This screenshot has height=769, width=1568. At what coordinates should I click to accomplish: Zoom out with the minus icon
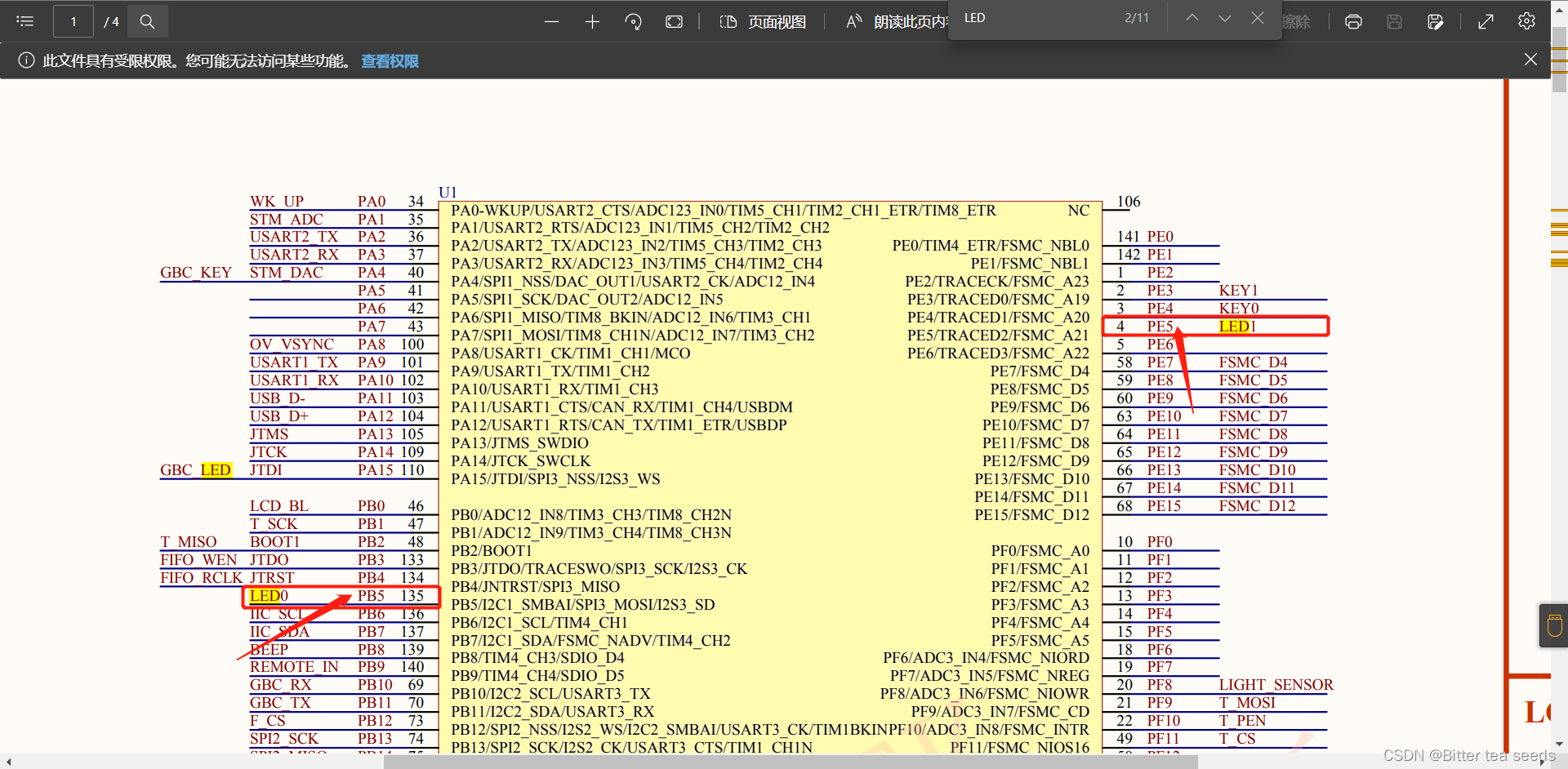[552, 22]
